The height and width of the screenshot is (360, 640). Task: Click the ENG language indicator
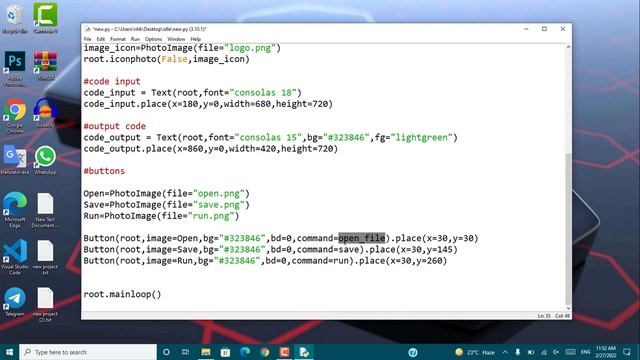tap(585, 352)
